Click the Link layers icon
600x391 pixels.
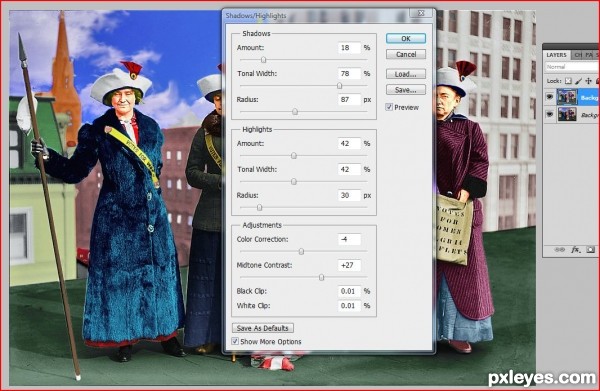coord(559,250)
